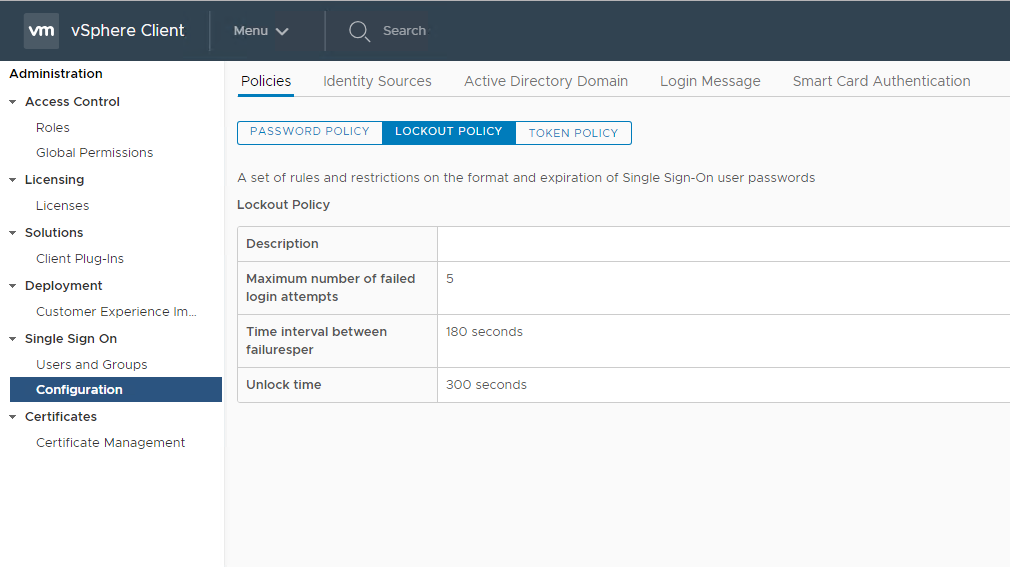This screenshot has width=1010, height=567.
Task: Collapse the Single Sign On section
Action: tap(13, 339)
